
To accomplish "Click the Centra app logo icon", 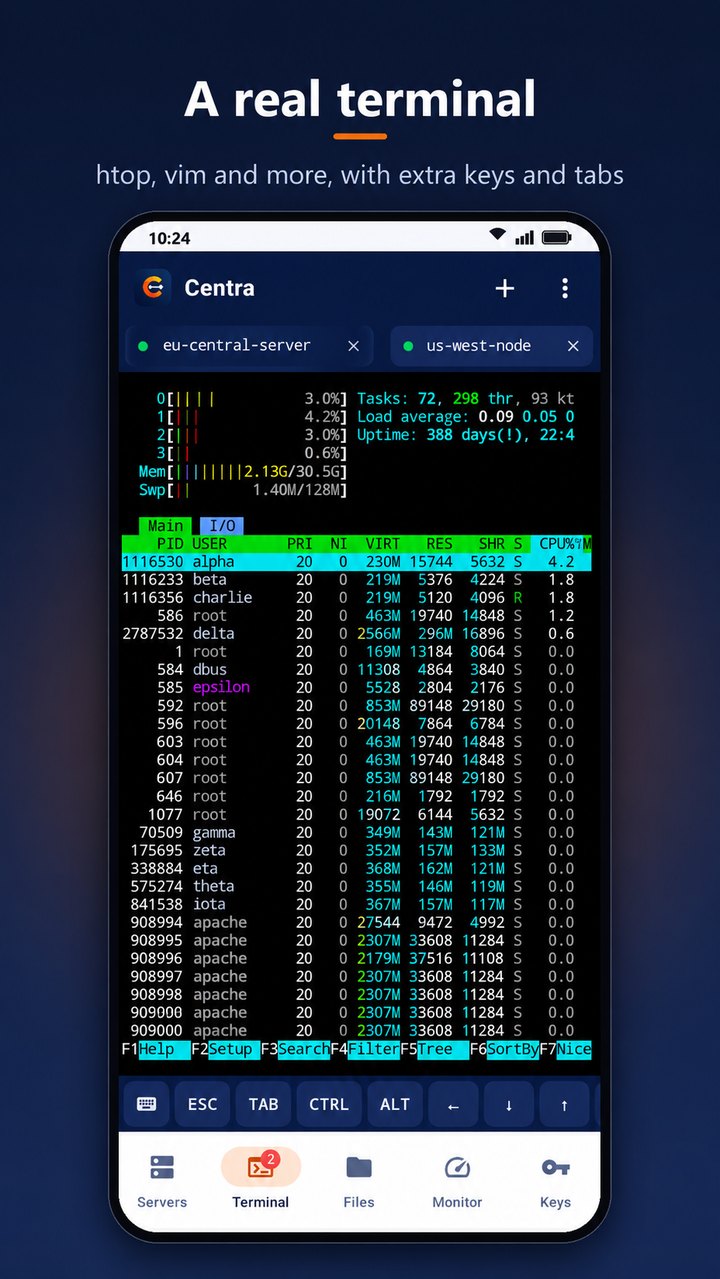I will (153, 288).
